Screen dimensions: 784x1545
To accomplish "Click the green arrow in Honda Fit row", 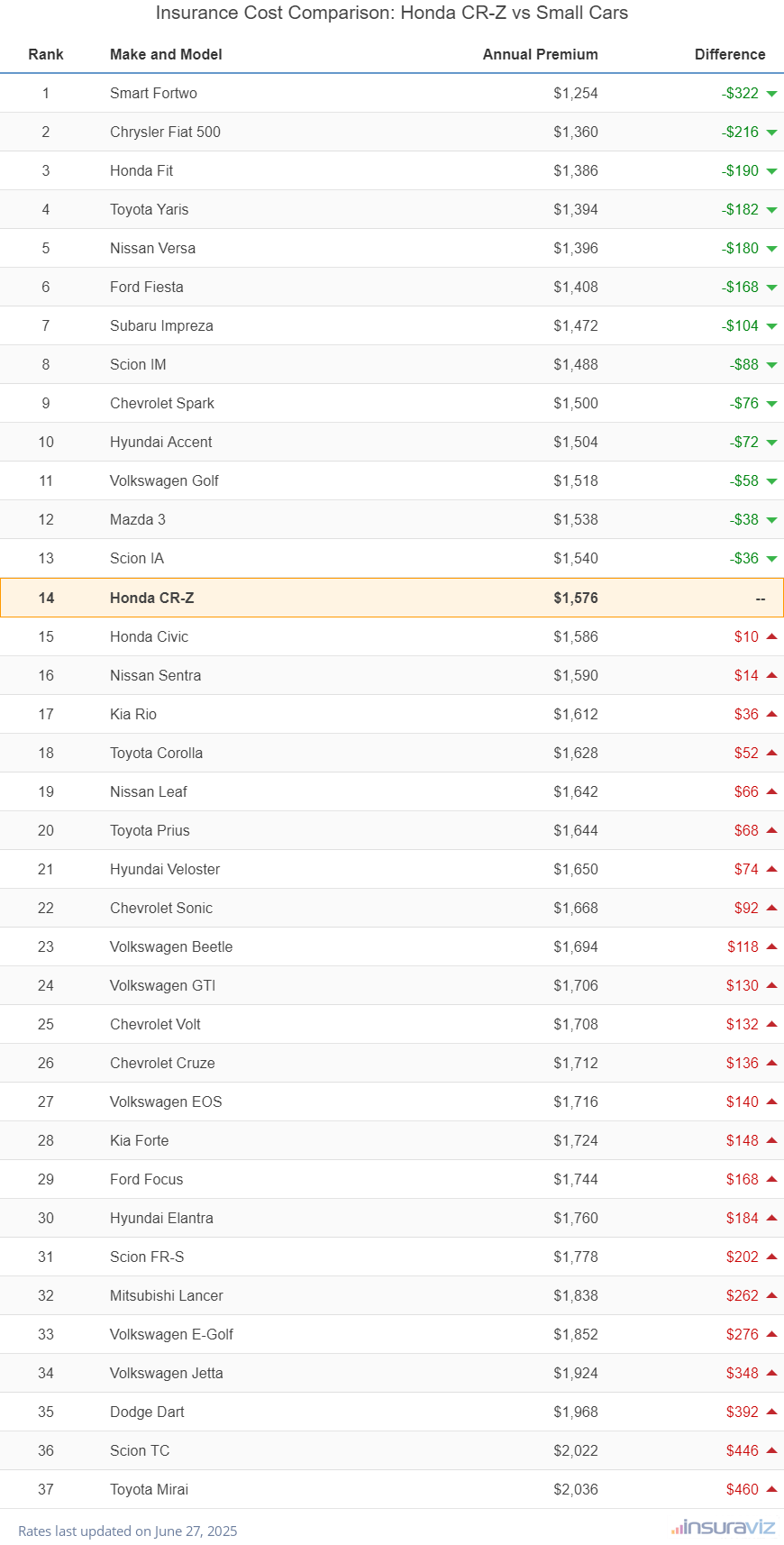I will click(x=771, y=171).
